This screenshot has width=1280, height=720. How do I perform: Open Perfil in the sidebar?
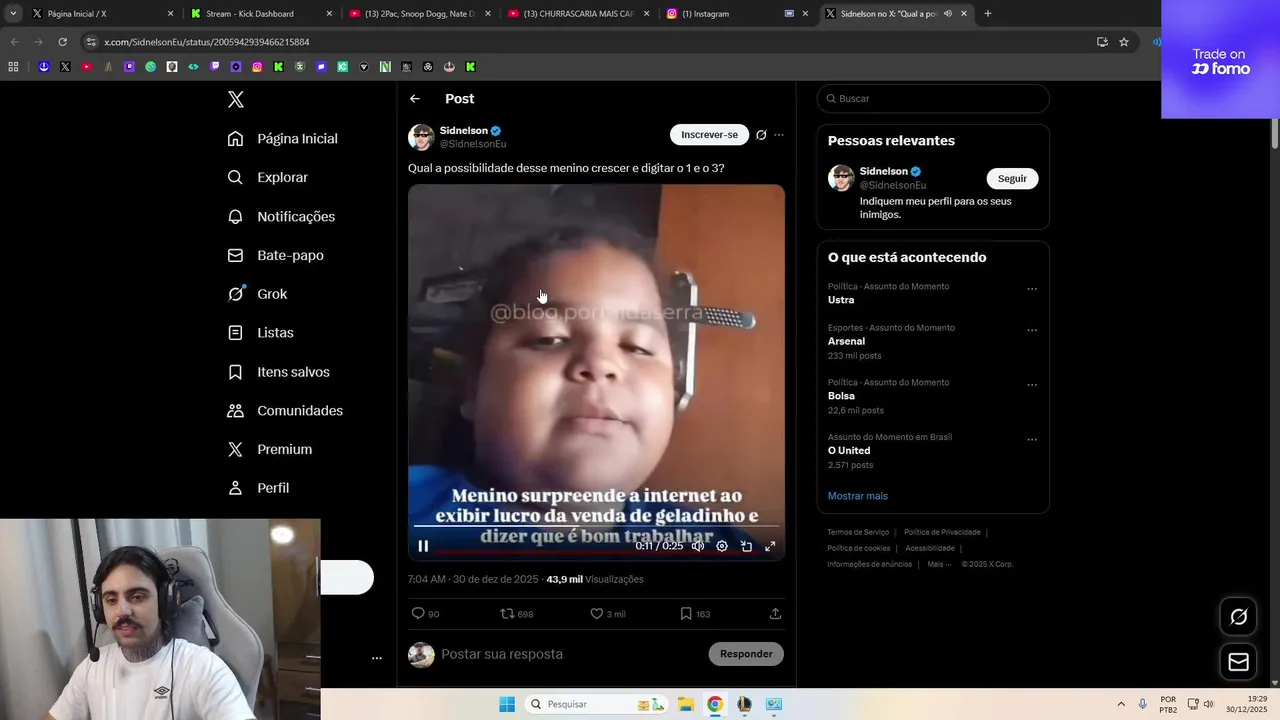click(258, 488)
